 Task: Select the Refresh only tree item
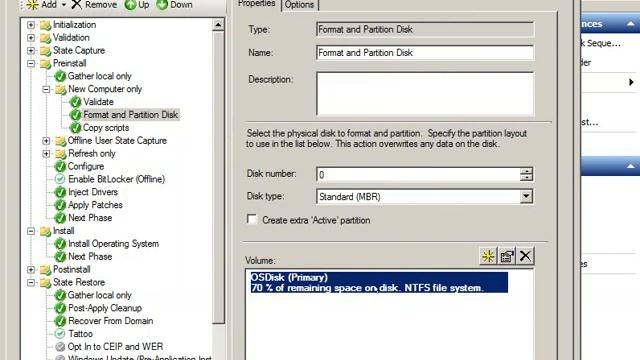[x=92, y=153]
